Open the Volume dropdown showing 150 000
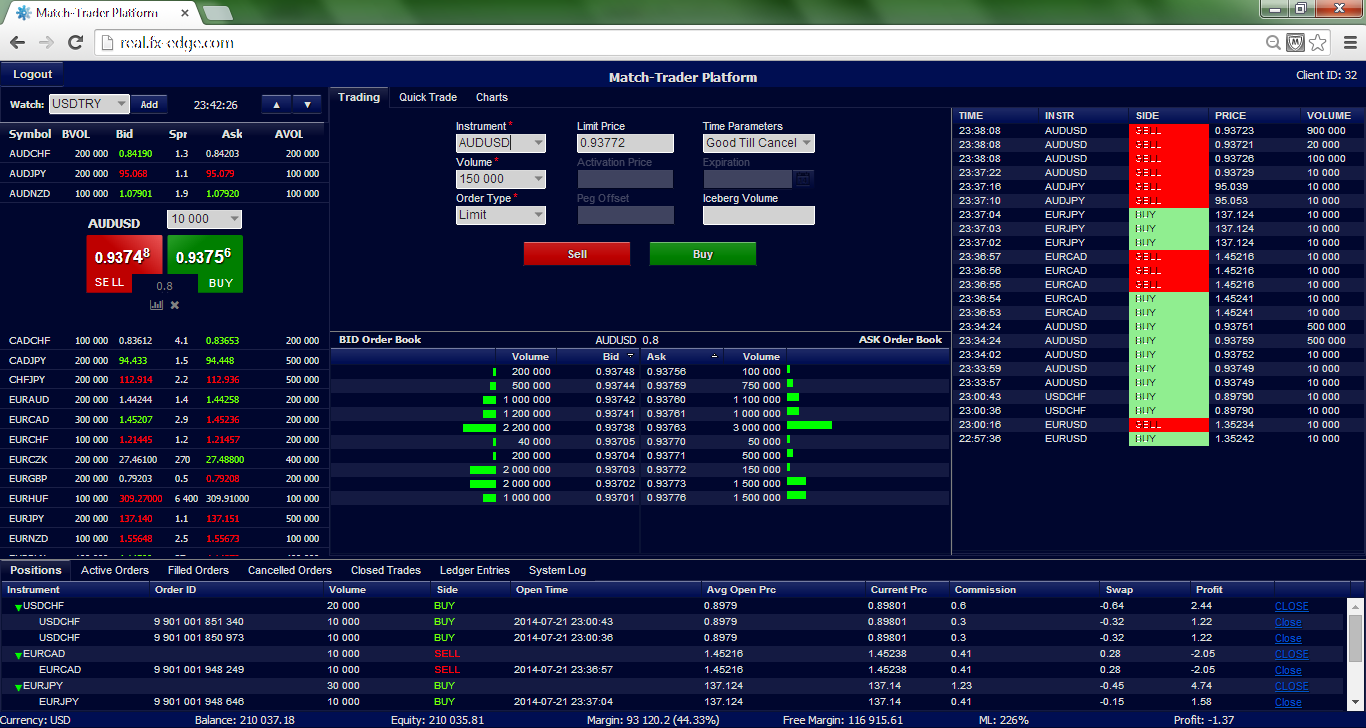Image resolution: width=1366 pixels, height=728 pixels. (x=501, y=179)
